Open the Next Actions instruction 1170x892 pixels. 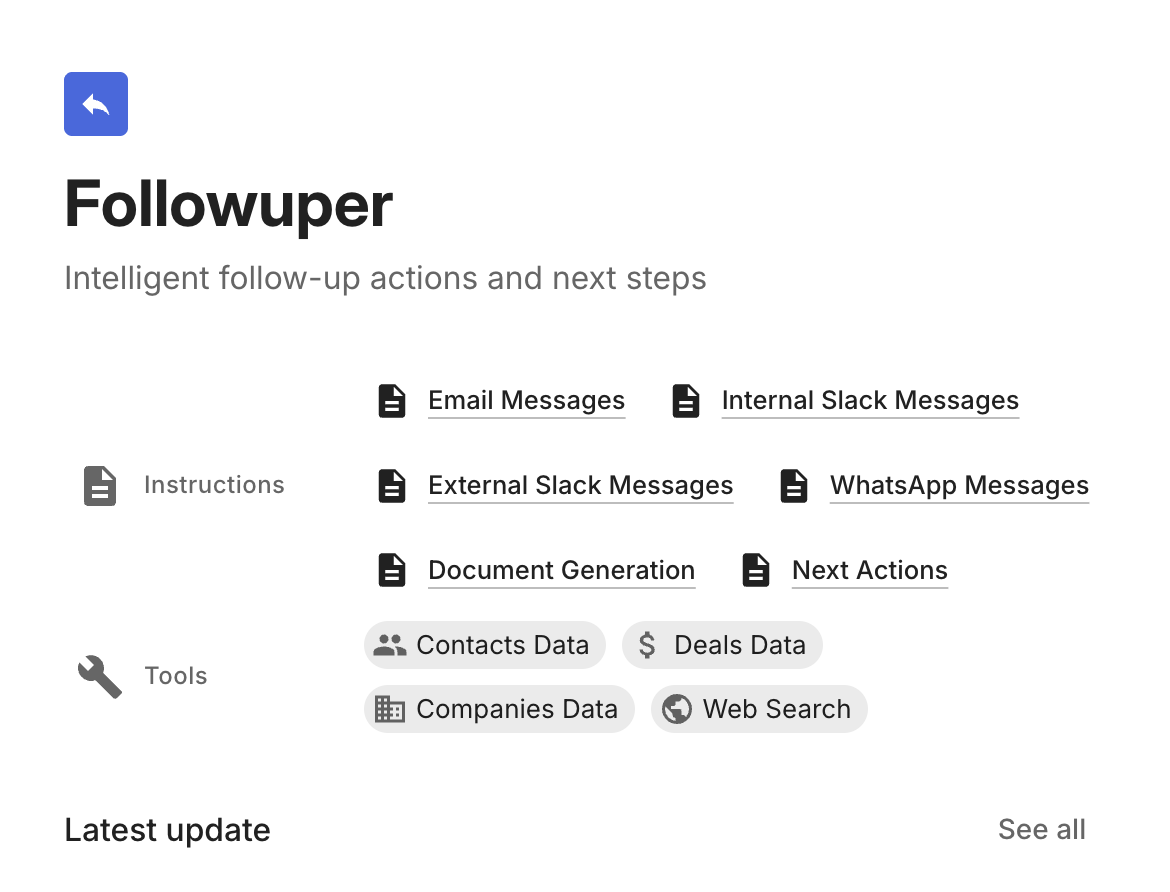click(869, 571)
